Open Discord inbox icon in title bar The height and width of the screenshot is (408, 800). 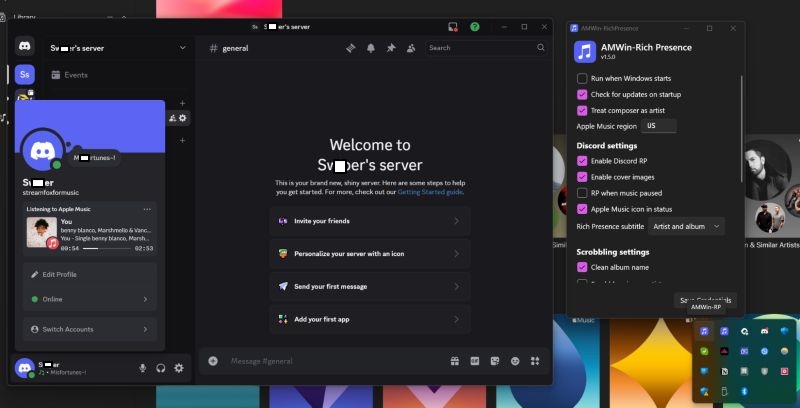click(x=453, y=27)
